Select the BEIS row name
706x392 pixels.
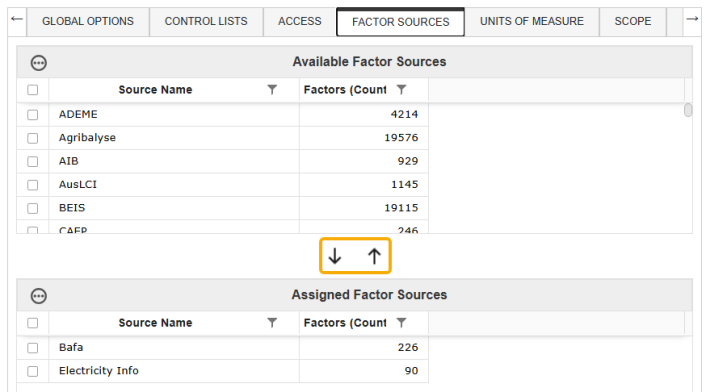point(72,208)
